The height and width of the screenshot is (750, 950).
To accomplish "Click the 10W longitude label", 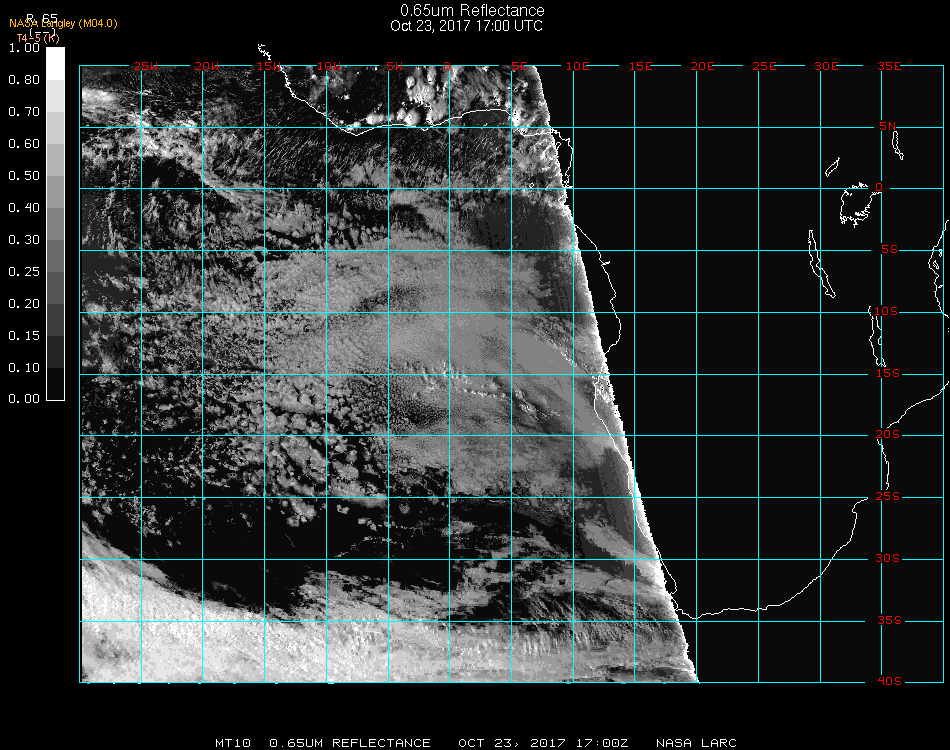I will [330, 66].
